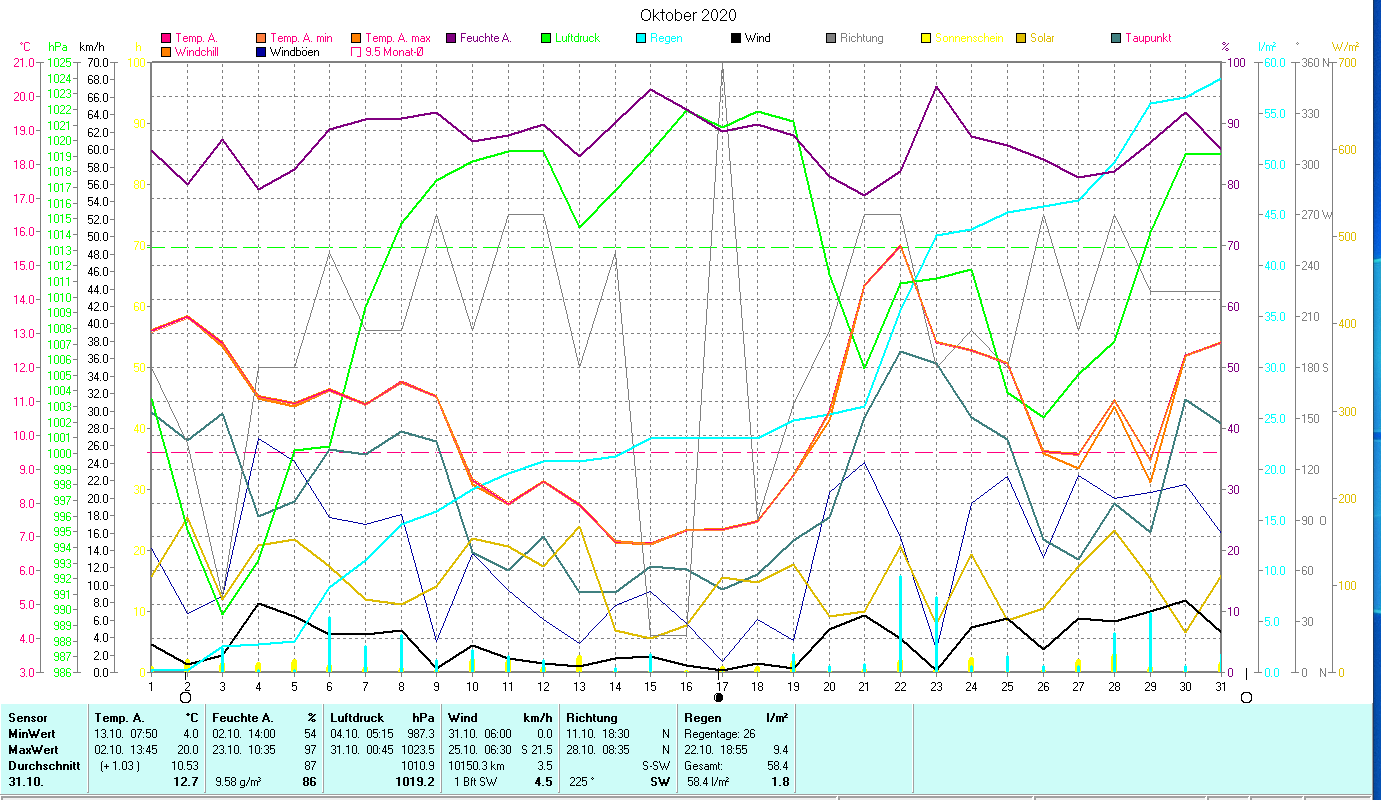This screenshot has width=1381, height=800.
Task: Click the moon phase icon below day 2
Action: click(x=185, y=696)
